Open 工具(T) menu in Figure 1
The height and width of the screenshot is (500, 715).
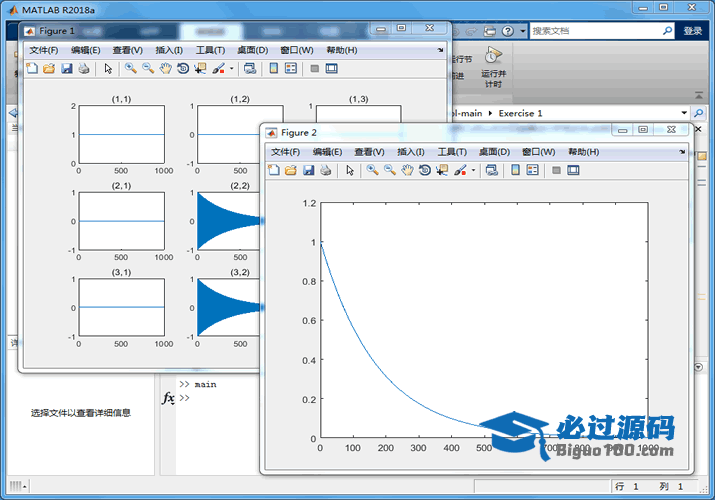[210, 50]
